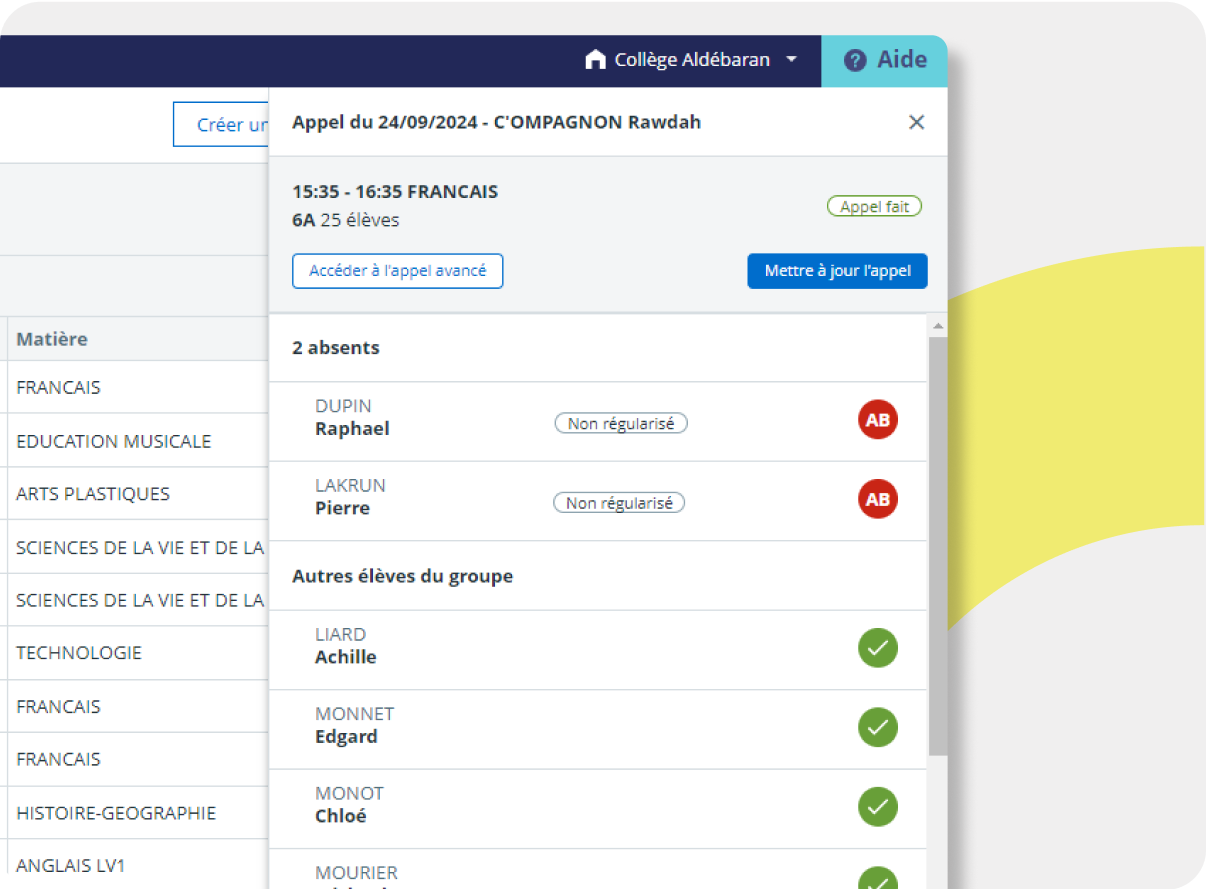Toggle the AB absence icon for Lakrun Pierre

coord(878,499)
